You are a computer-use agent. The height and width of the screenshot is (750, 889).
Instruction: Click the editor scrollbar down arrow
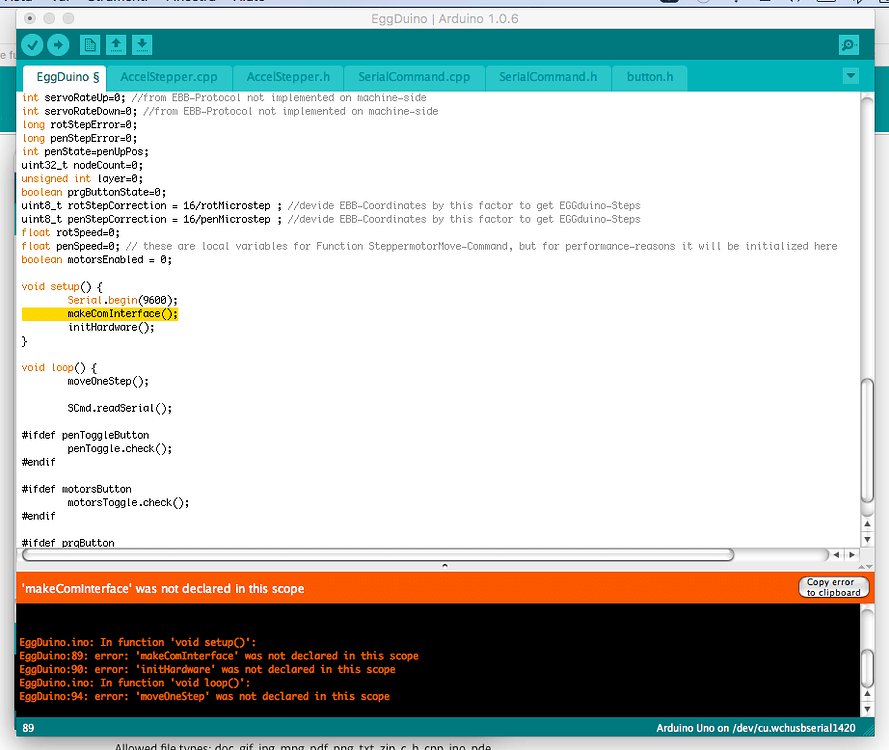point(867,538)
